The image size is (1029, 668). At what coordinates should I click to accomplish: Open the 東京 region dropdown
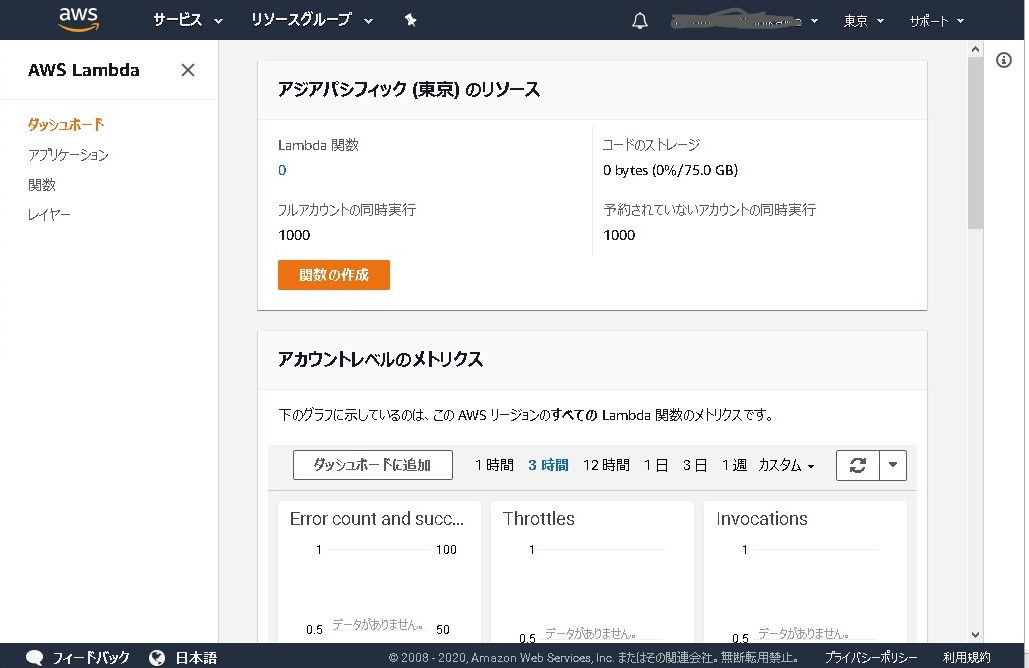click(862, 20)
